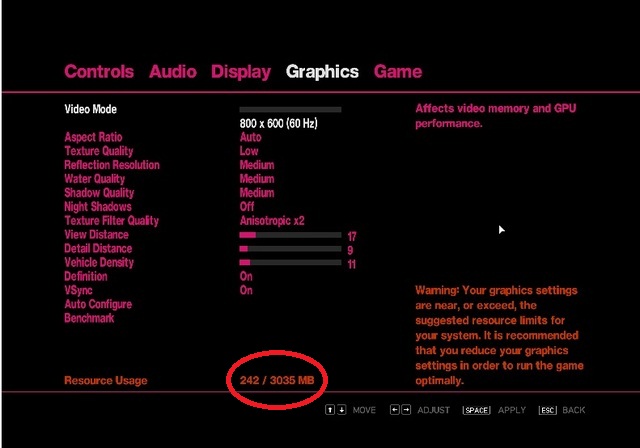
Task: Select the Video Mode option
Action: pos(91,109)
